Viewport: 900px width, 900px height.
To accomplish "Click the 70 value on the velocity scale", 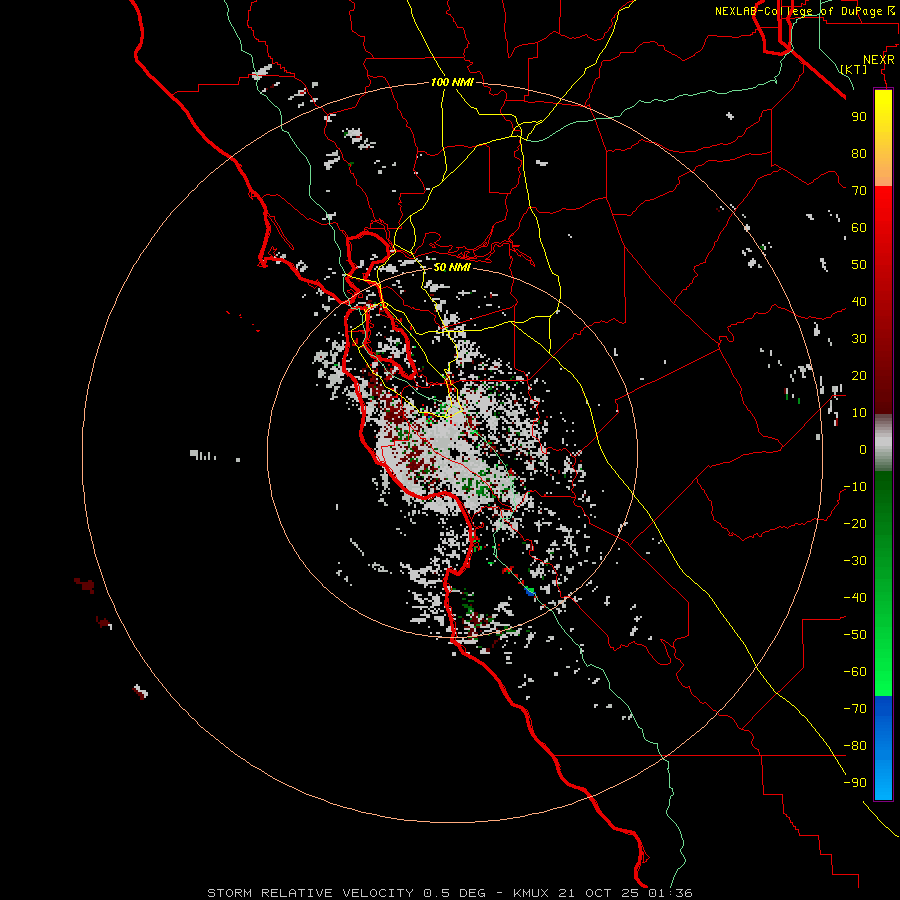I will coord(859,191).
